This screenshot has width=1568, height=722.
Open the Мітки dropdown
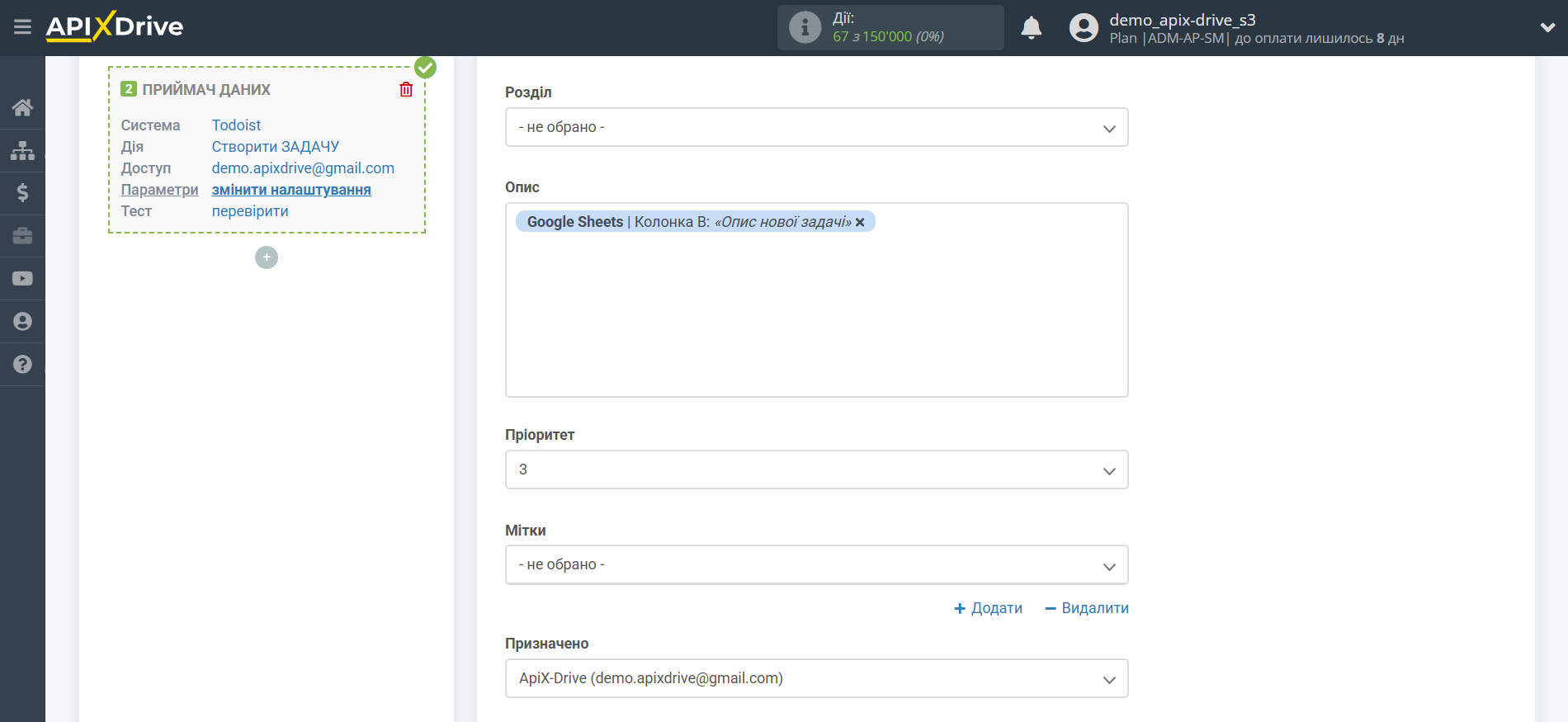tap(816, 564)
